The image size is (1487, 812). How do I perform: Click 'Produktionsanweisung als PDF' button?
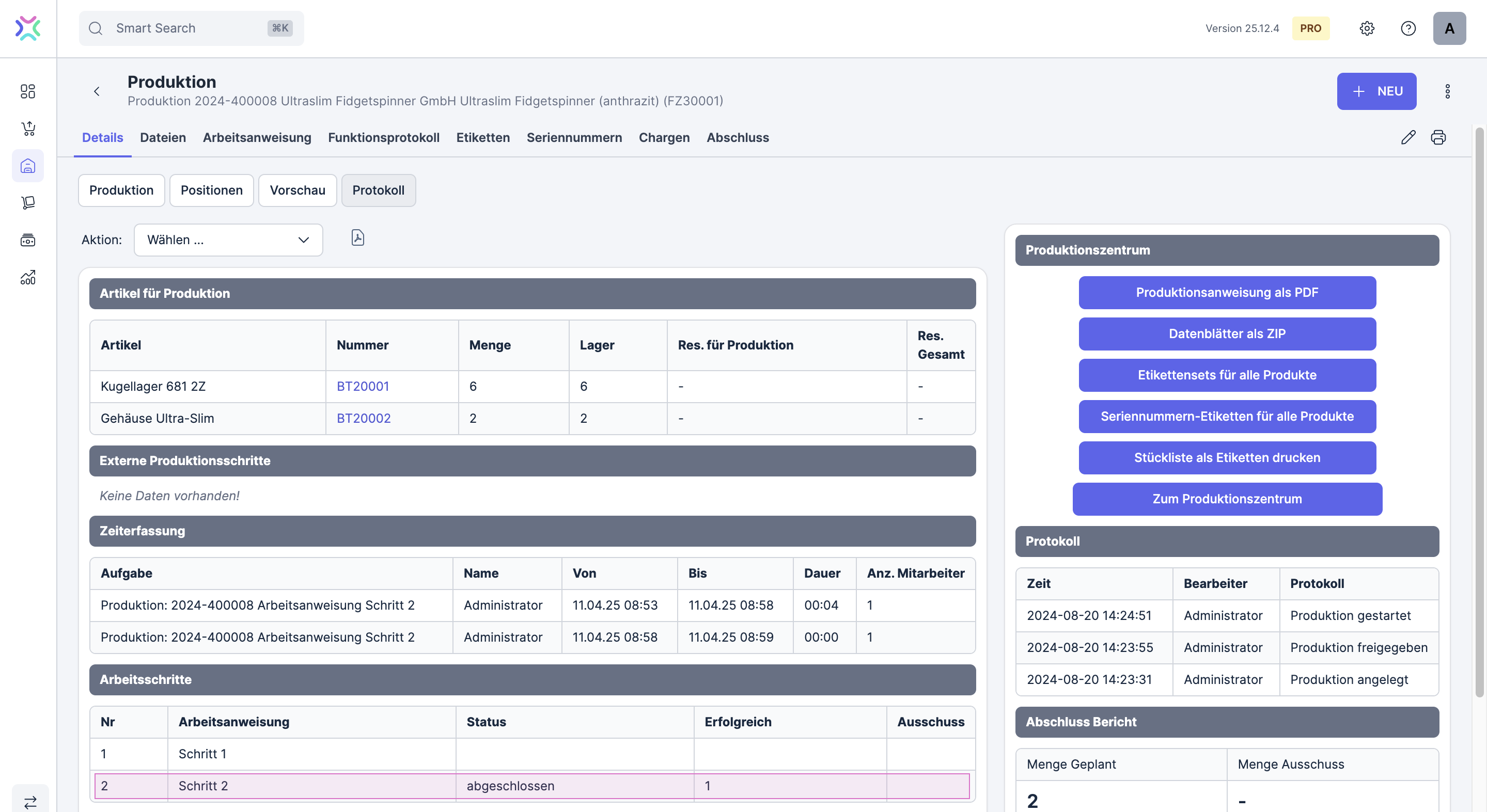(1227, 293)
